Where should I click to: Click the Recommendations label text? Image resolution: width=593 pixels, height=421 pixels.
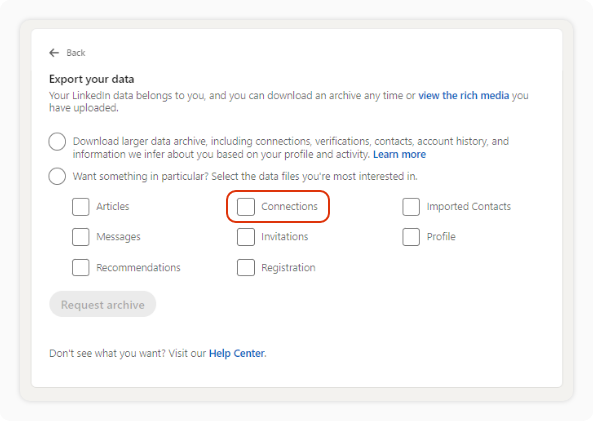point(138,267)
